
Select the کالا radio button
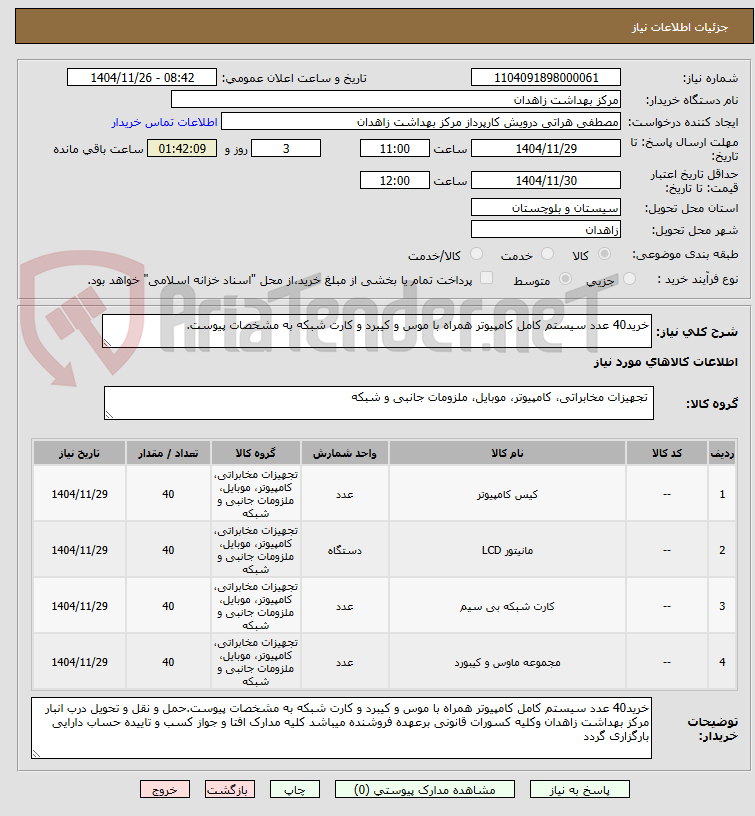(604, 254)
